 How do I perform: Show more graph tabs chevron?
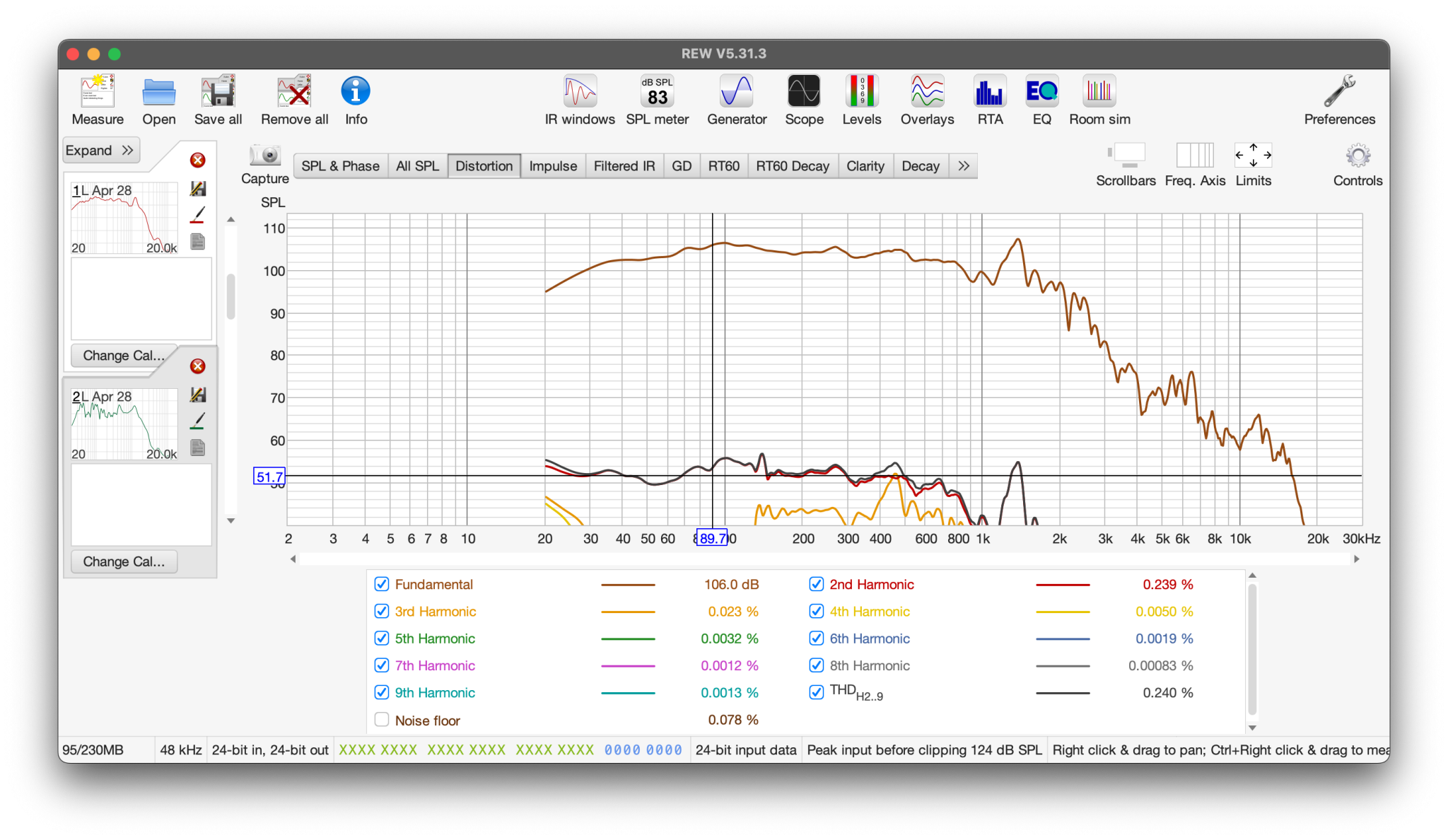click(963, 166)
